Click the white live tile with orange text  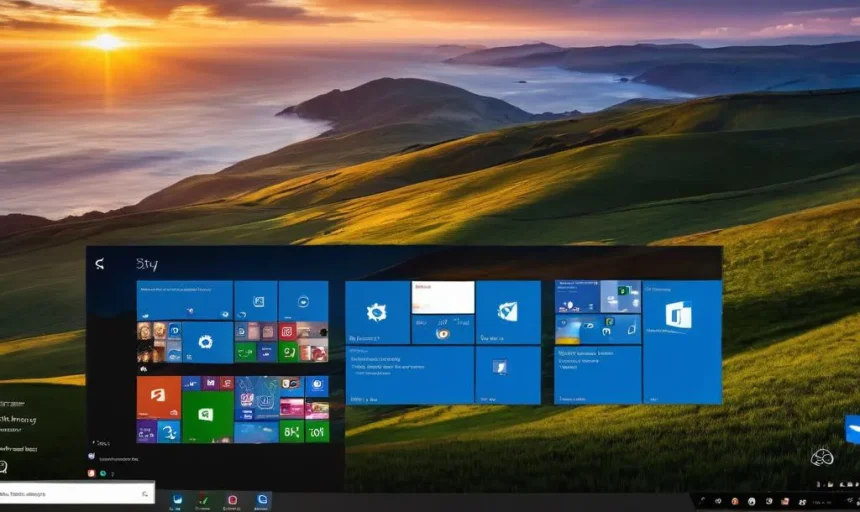(443, 297)
